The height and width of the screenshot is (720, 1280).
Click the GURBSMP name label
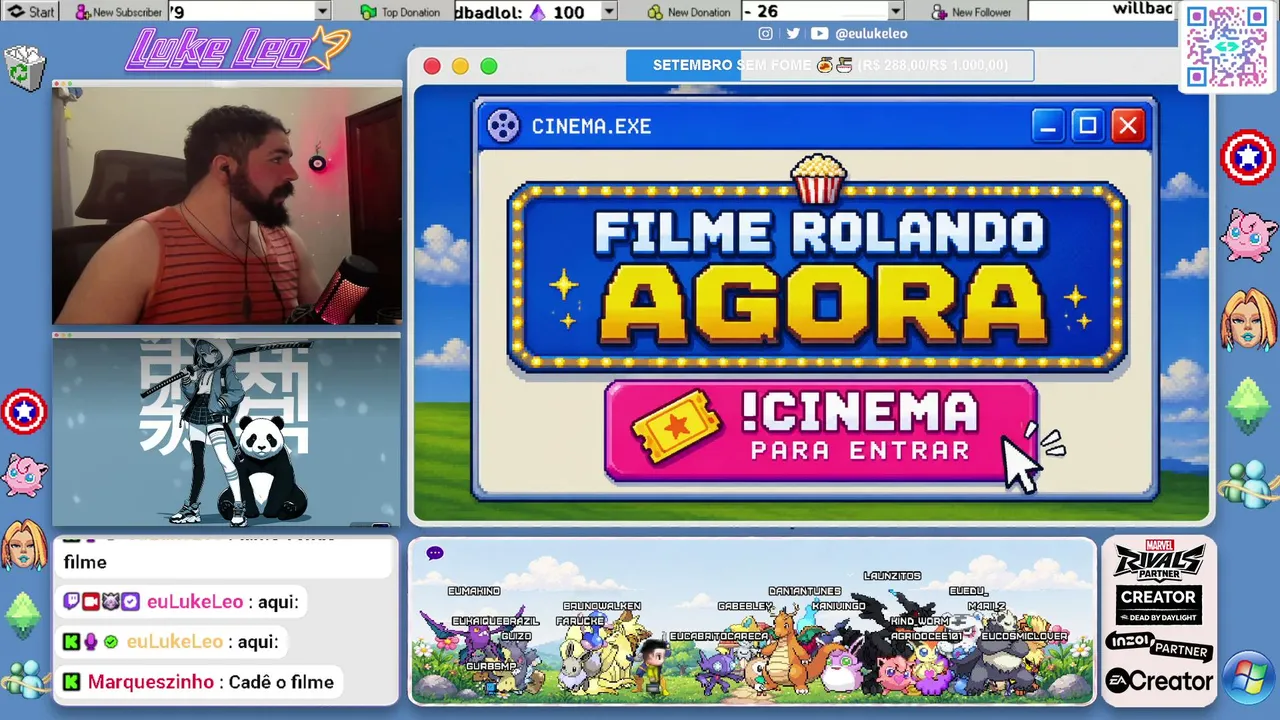491,666
